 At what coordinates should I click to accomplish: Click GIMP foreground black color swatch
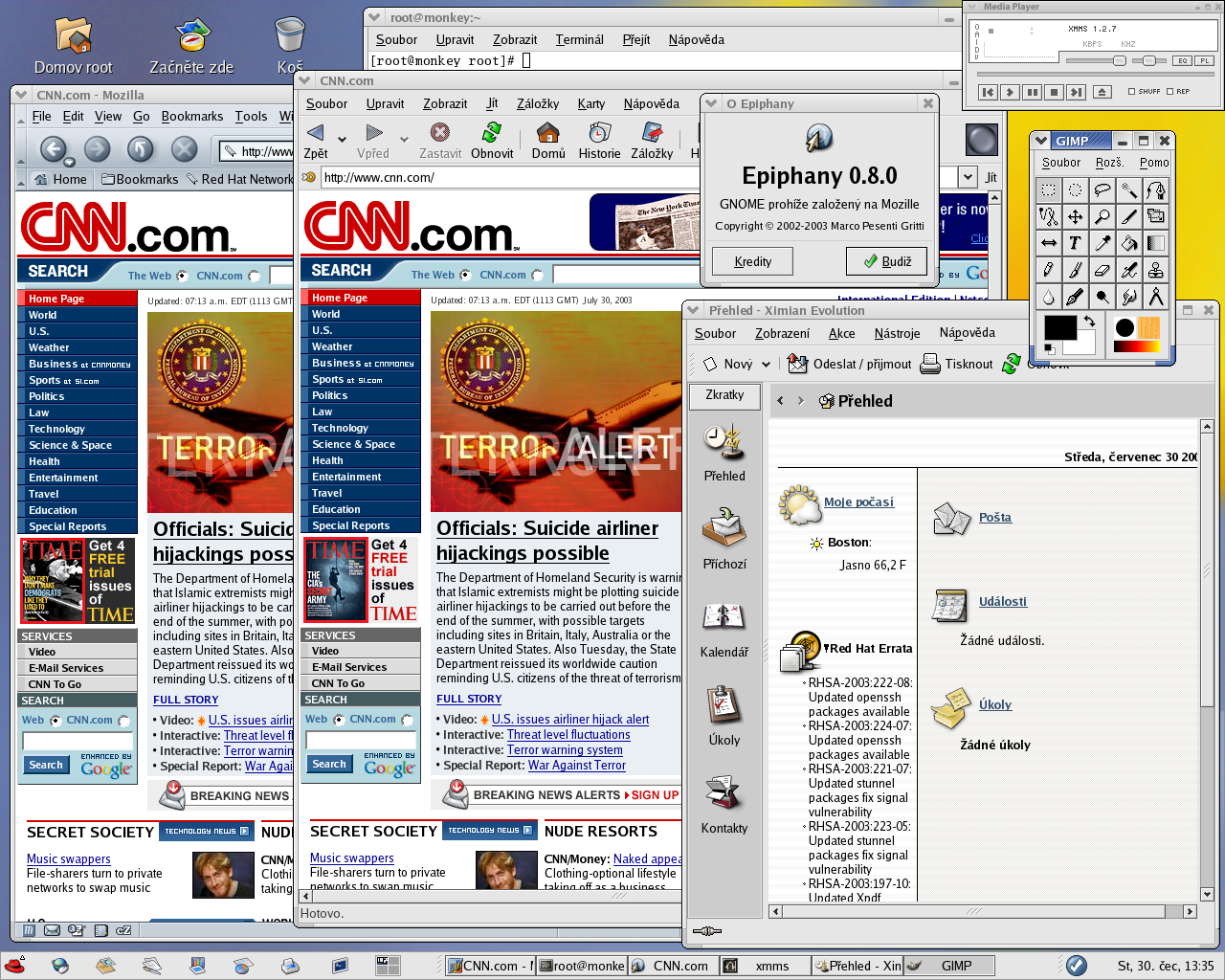[1058, 327]
